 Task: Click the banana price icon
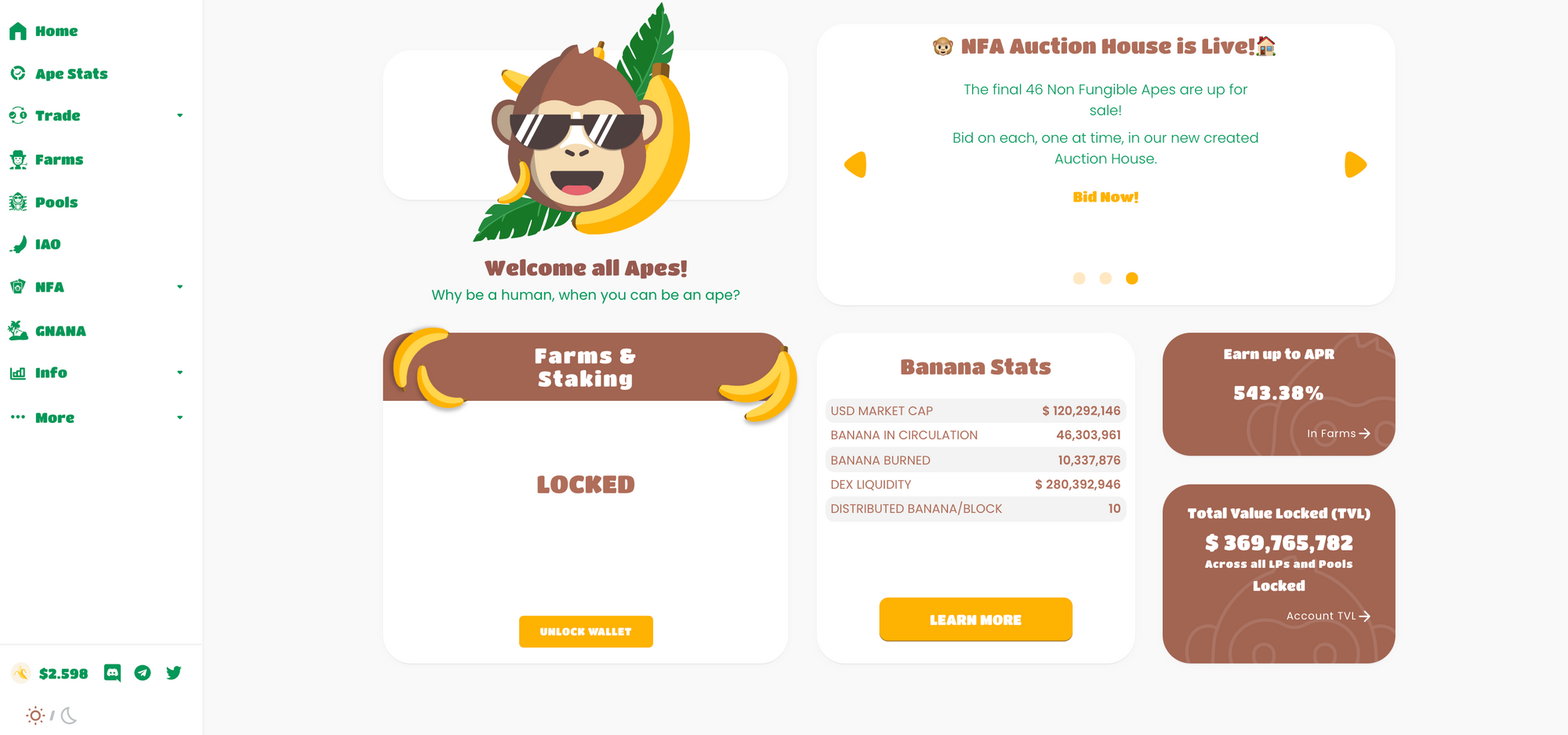[x=21, y=673]
